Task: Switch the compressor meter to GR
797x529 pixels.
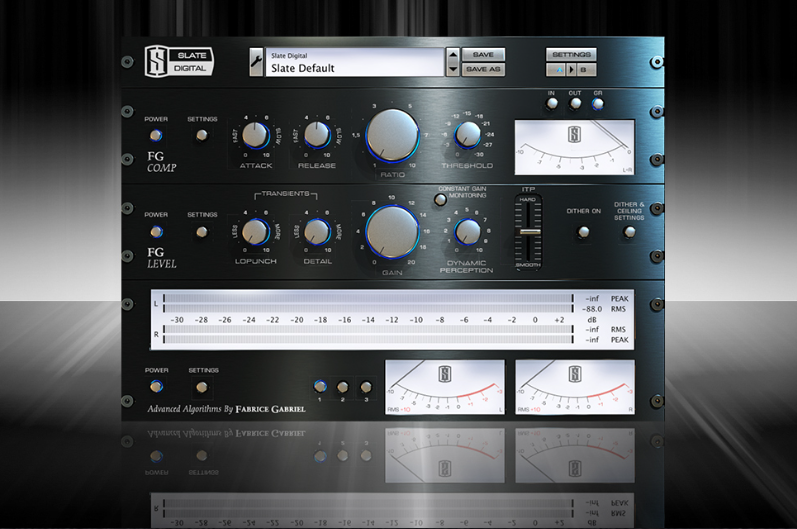Action: (598, 104)
